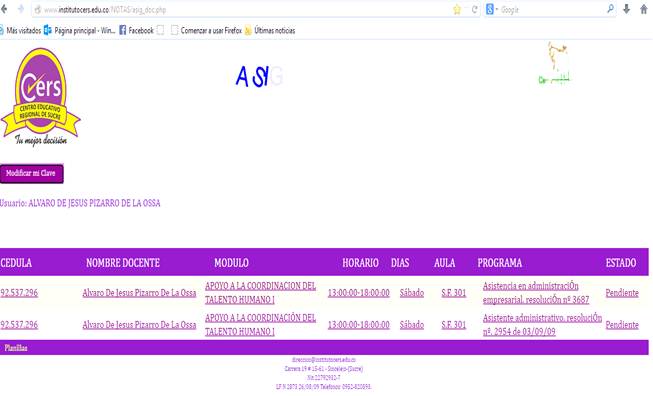Select Asistente administrativo program link

pyautogui.click(x=542, y=324)
